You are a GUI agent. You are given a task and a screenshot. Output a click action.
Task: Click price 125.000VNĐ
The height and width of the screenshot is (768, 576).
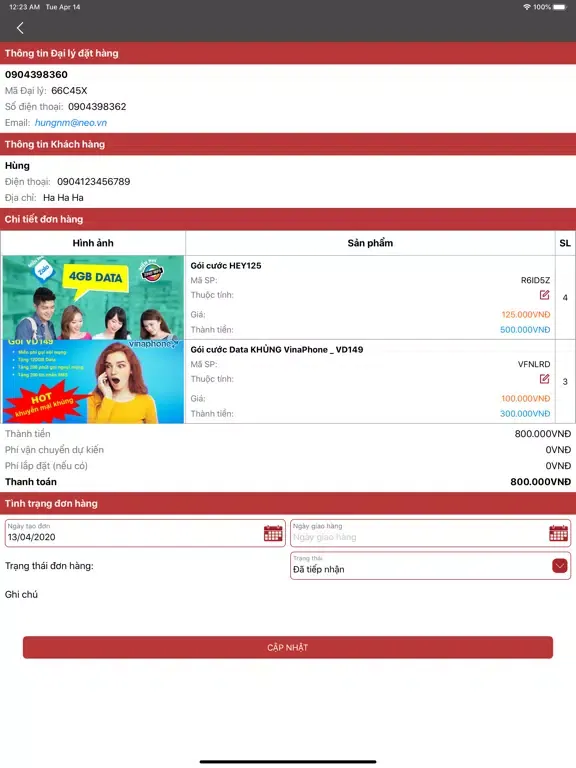[x=526, y=314]
